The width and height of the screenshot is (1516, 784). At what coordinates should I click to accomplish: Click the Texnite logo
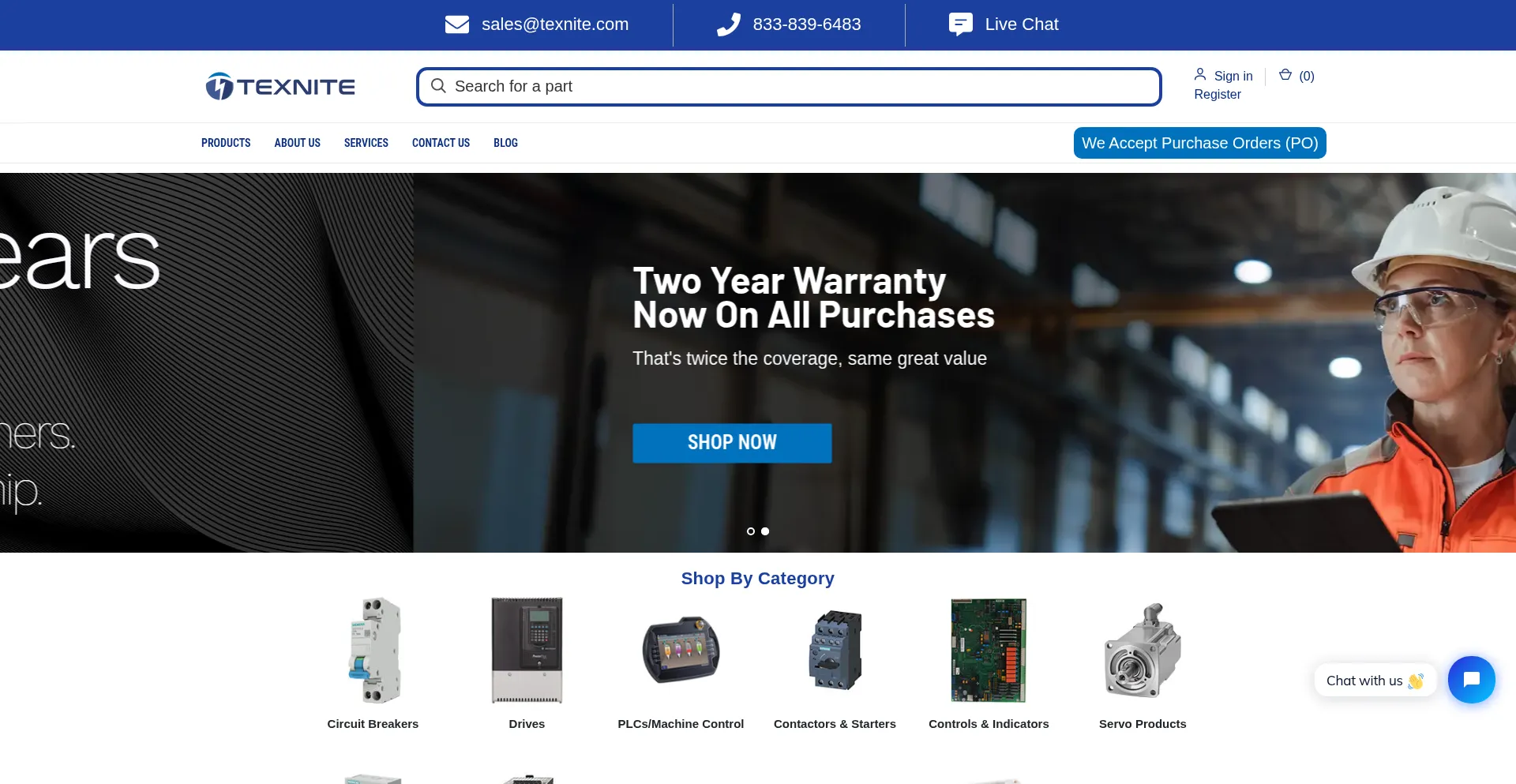click(280, 86)
